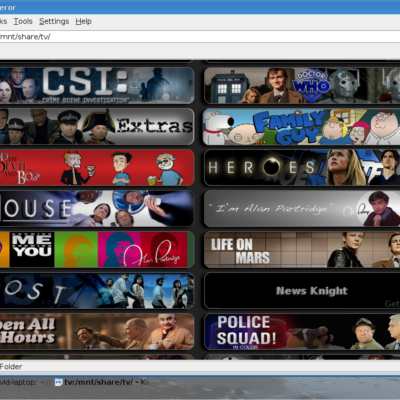Select the House banner
This screenshot has height=400, width=400.
tap(97, 209)
